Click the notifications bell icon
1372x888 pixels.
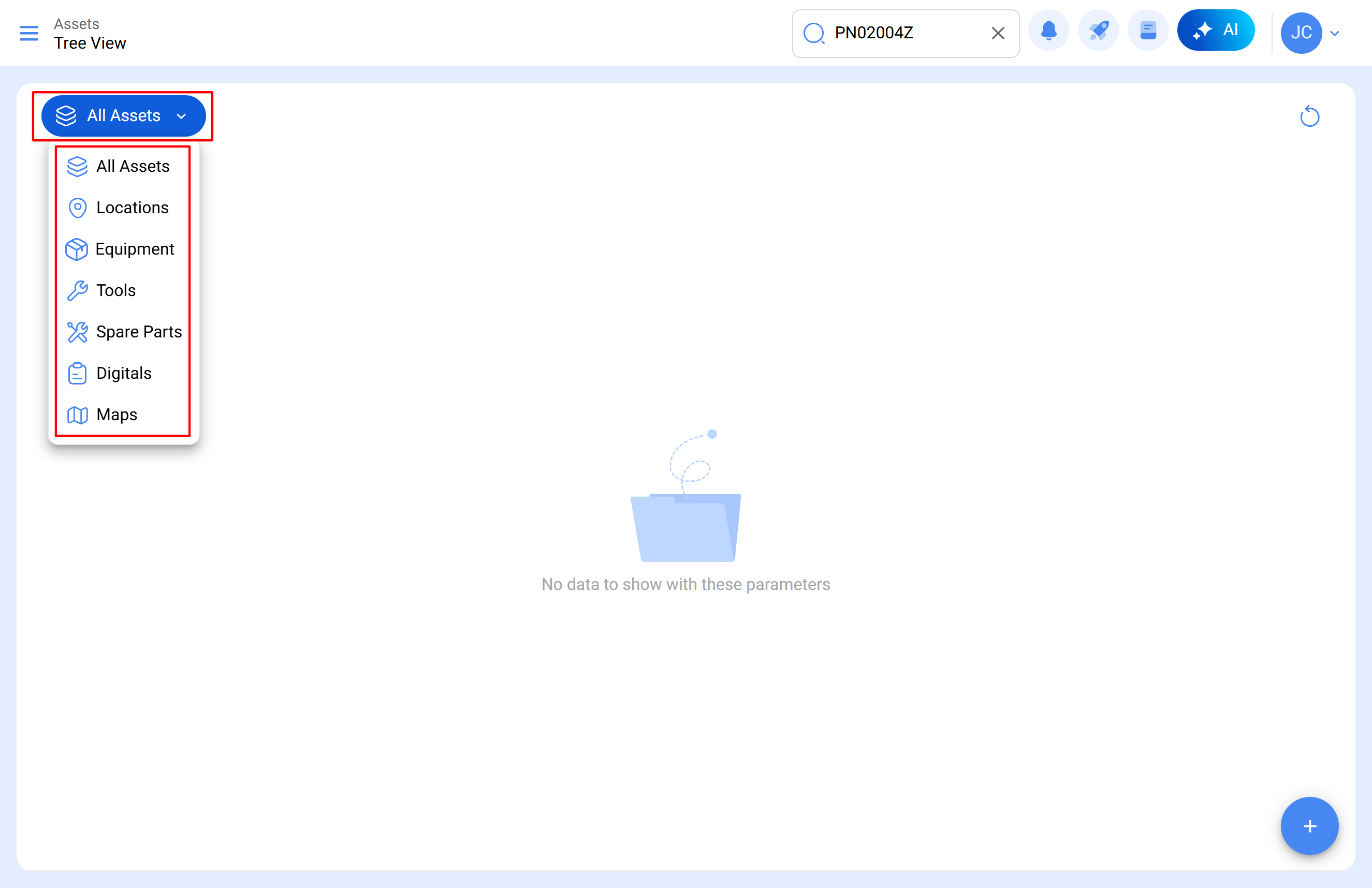point(1048,32)
